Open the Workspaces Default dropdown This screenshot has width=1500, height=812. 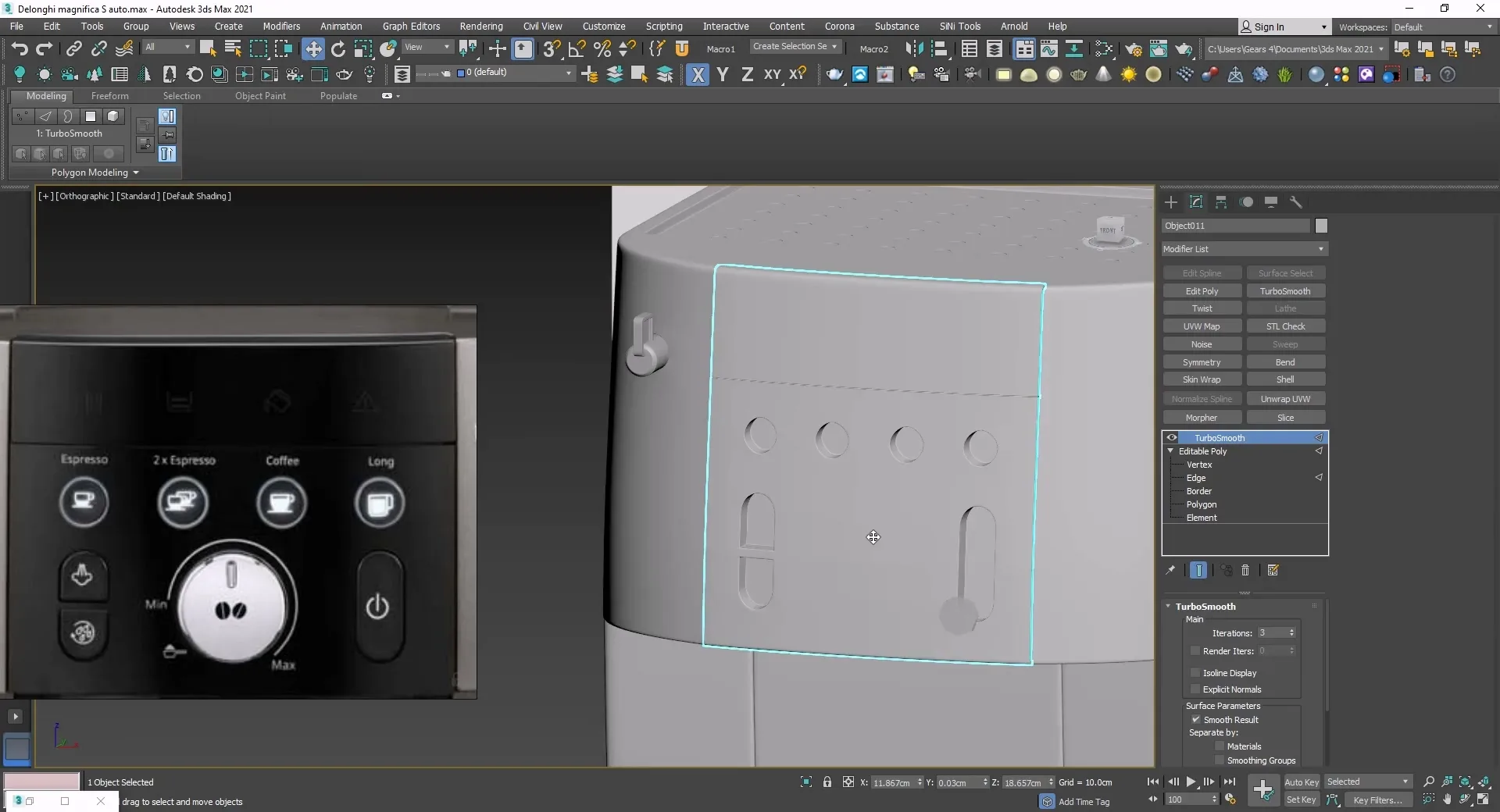(x=1442, y=27)
